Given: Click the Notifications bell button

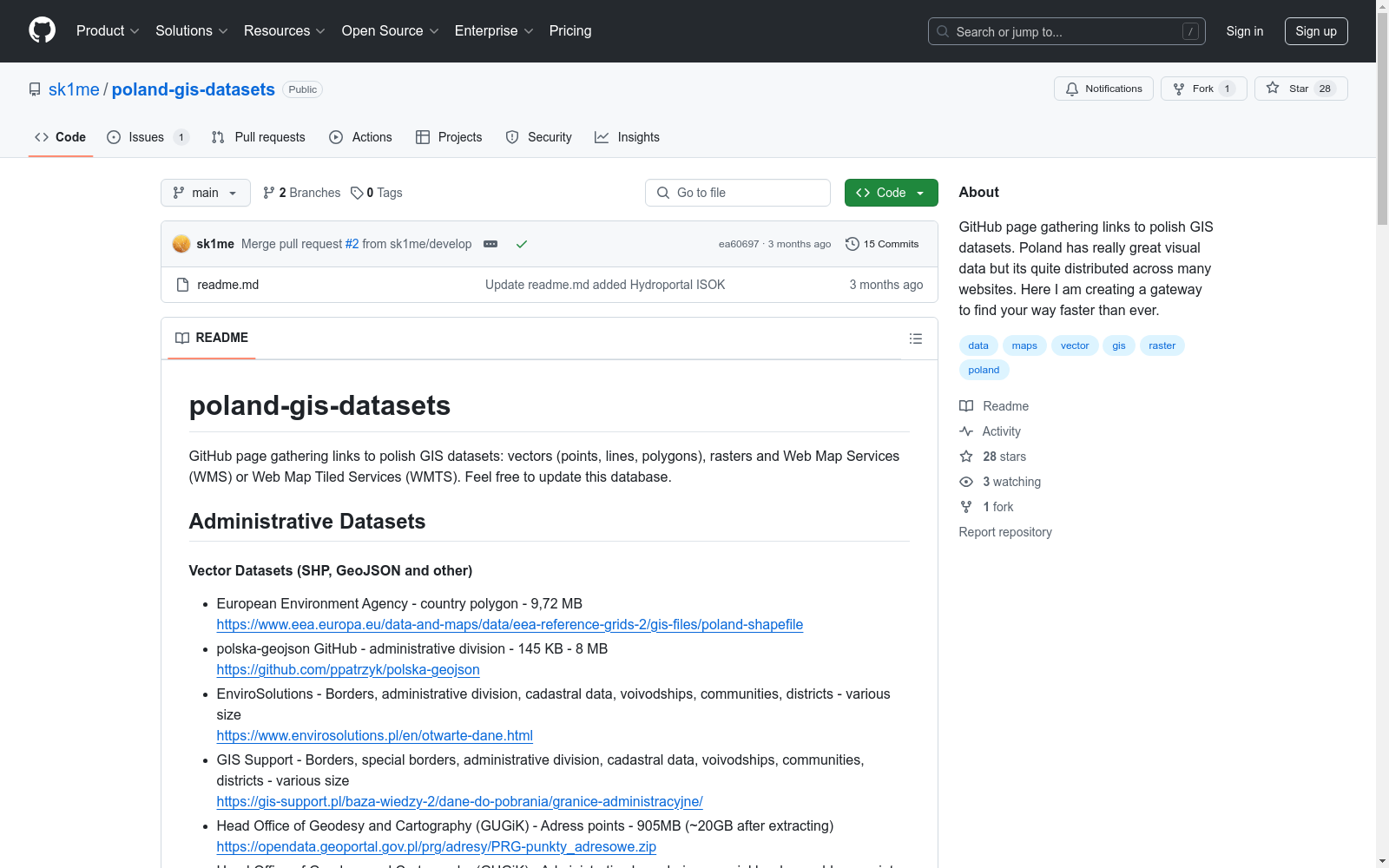Looking at the screenshot, I should [x=1103, y=89].
